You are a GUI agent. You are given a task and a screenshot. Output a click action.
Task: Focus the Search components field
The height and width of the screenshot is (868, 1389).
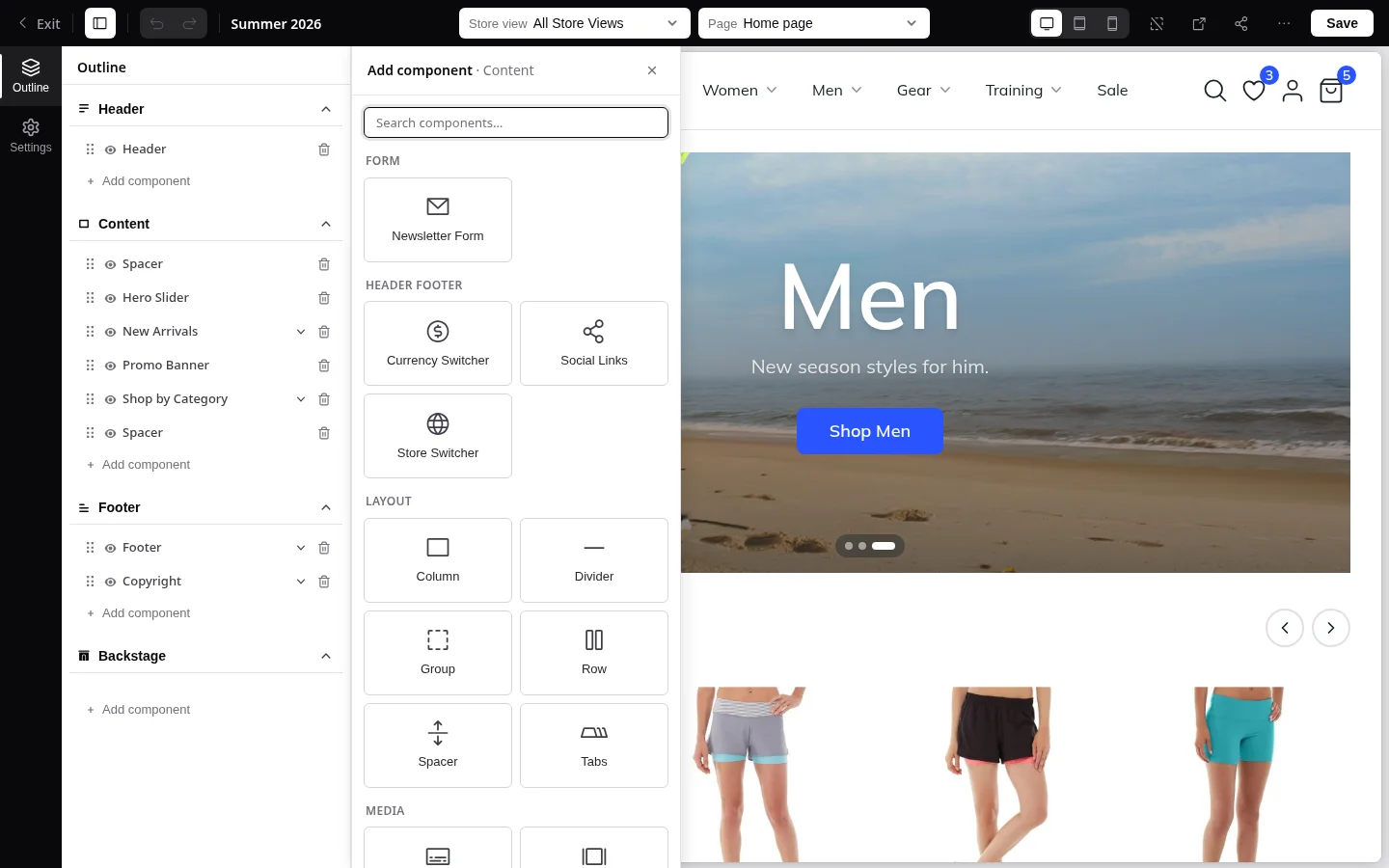(516, 122)
